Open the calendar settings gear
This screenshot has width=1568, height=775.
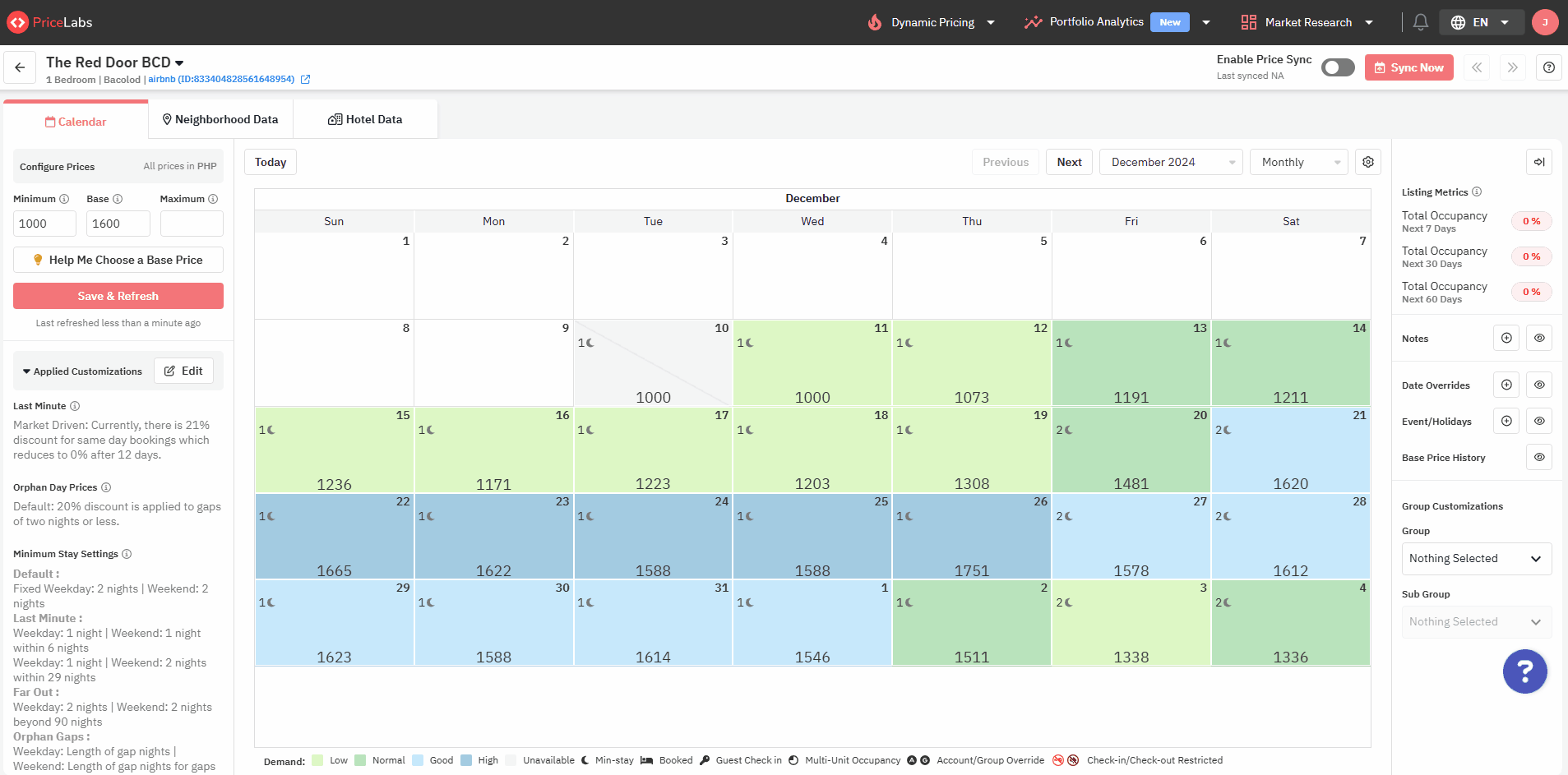click(1368, 162)
